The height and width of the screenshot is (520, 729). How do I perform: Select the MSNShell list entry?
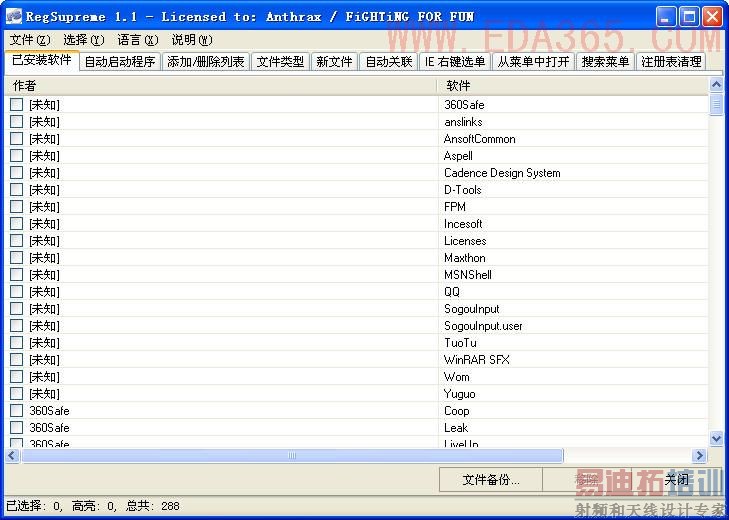click(468, 275)
